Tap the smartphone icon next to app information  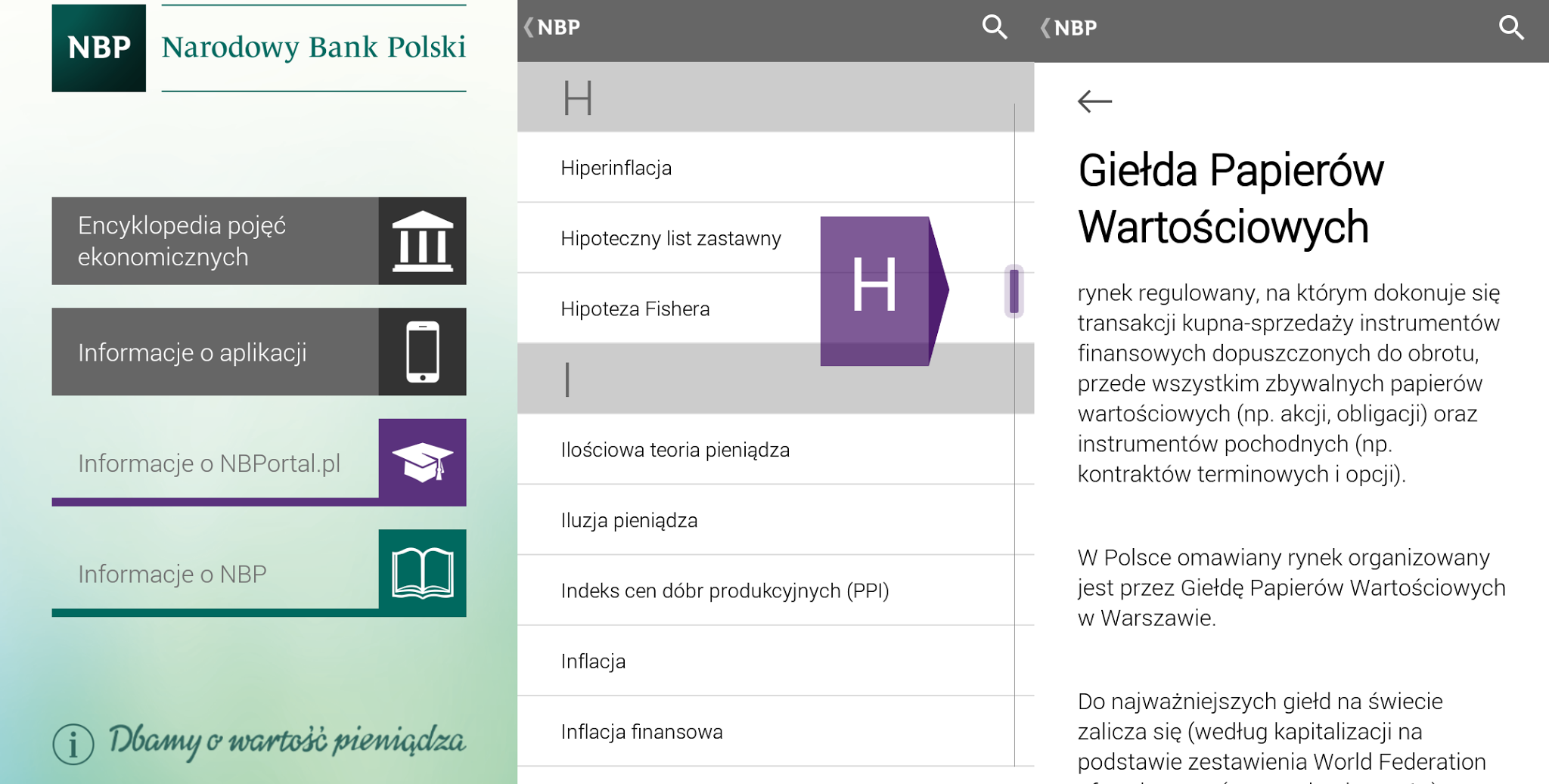(421, 352)
